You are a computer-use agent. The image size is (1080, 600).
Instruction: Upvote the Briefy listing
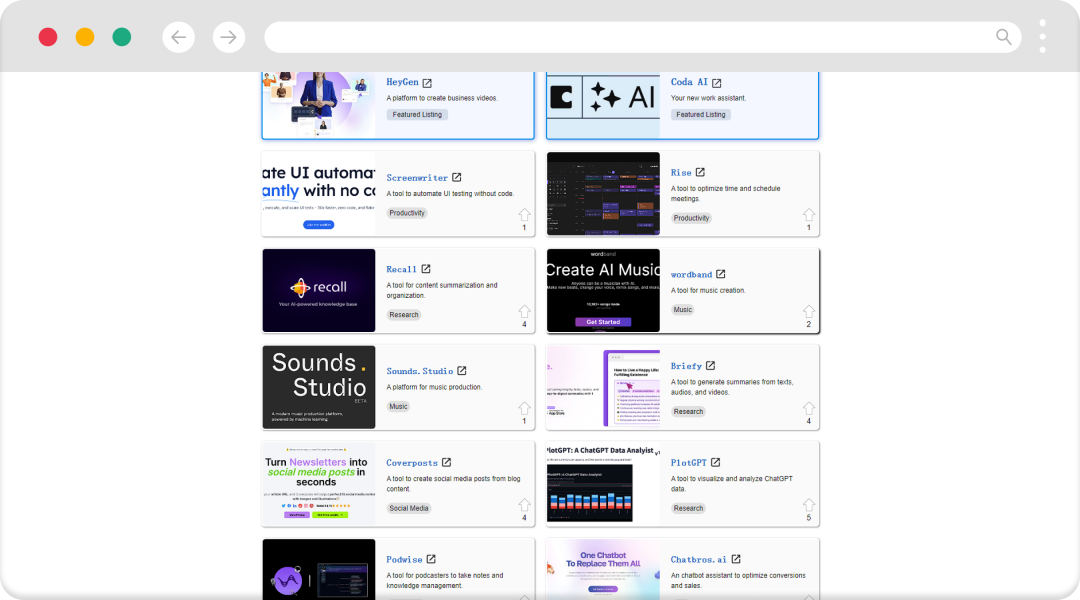click(809, 408)
